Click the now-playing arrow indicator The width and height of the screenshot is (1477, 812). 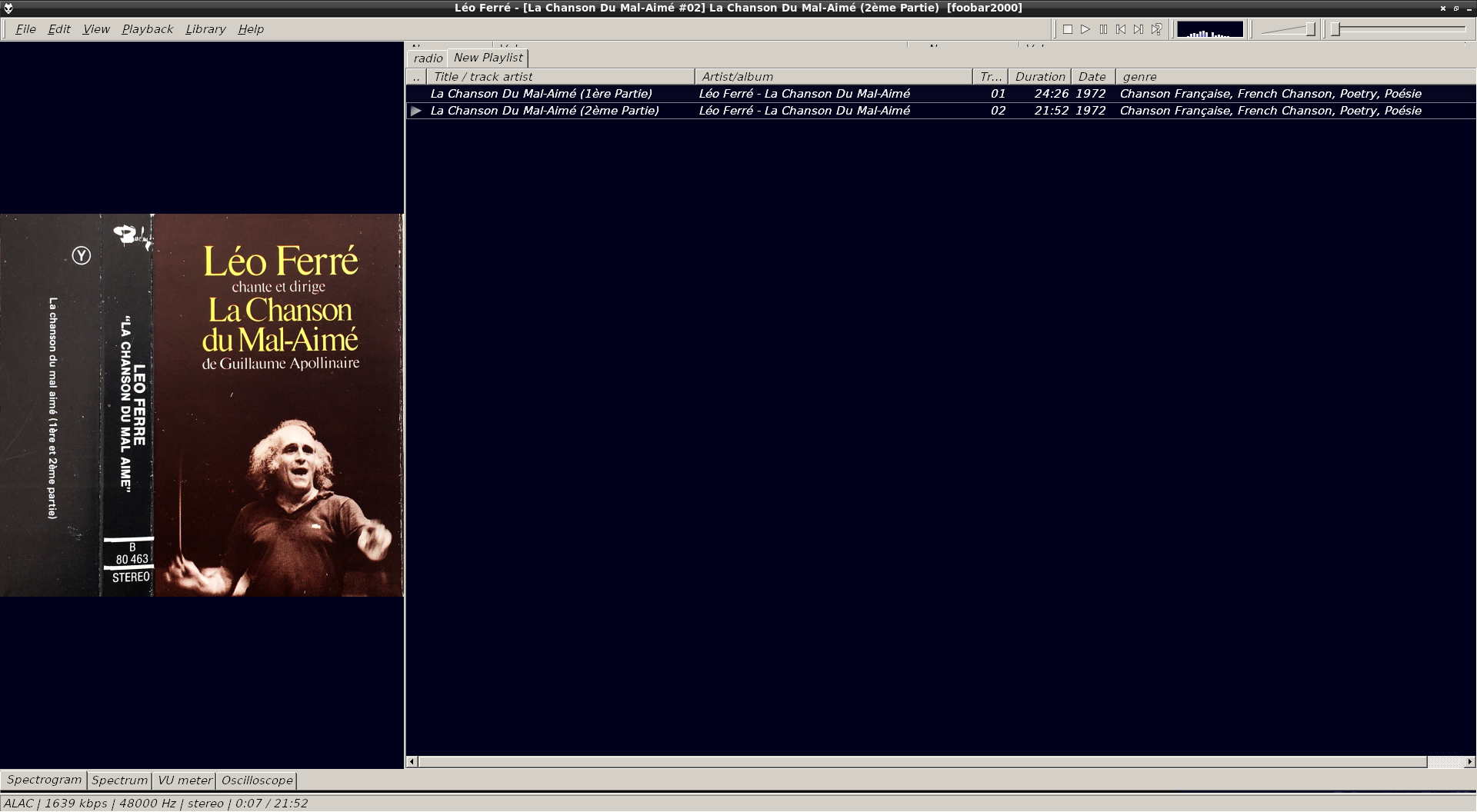(416, 111)
